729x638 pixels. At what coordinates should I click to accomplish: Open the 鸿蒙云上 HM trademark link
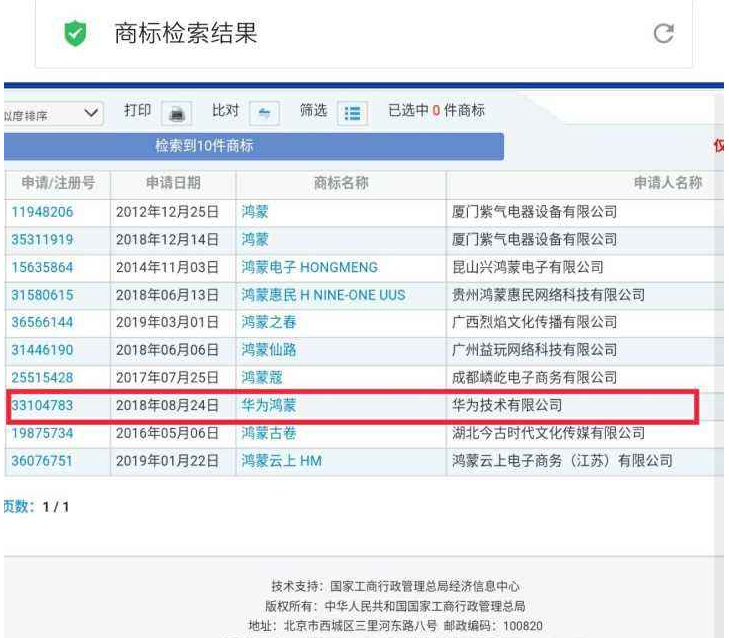coord(281,461)
